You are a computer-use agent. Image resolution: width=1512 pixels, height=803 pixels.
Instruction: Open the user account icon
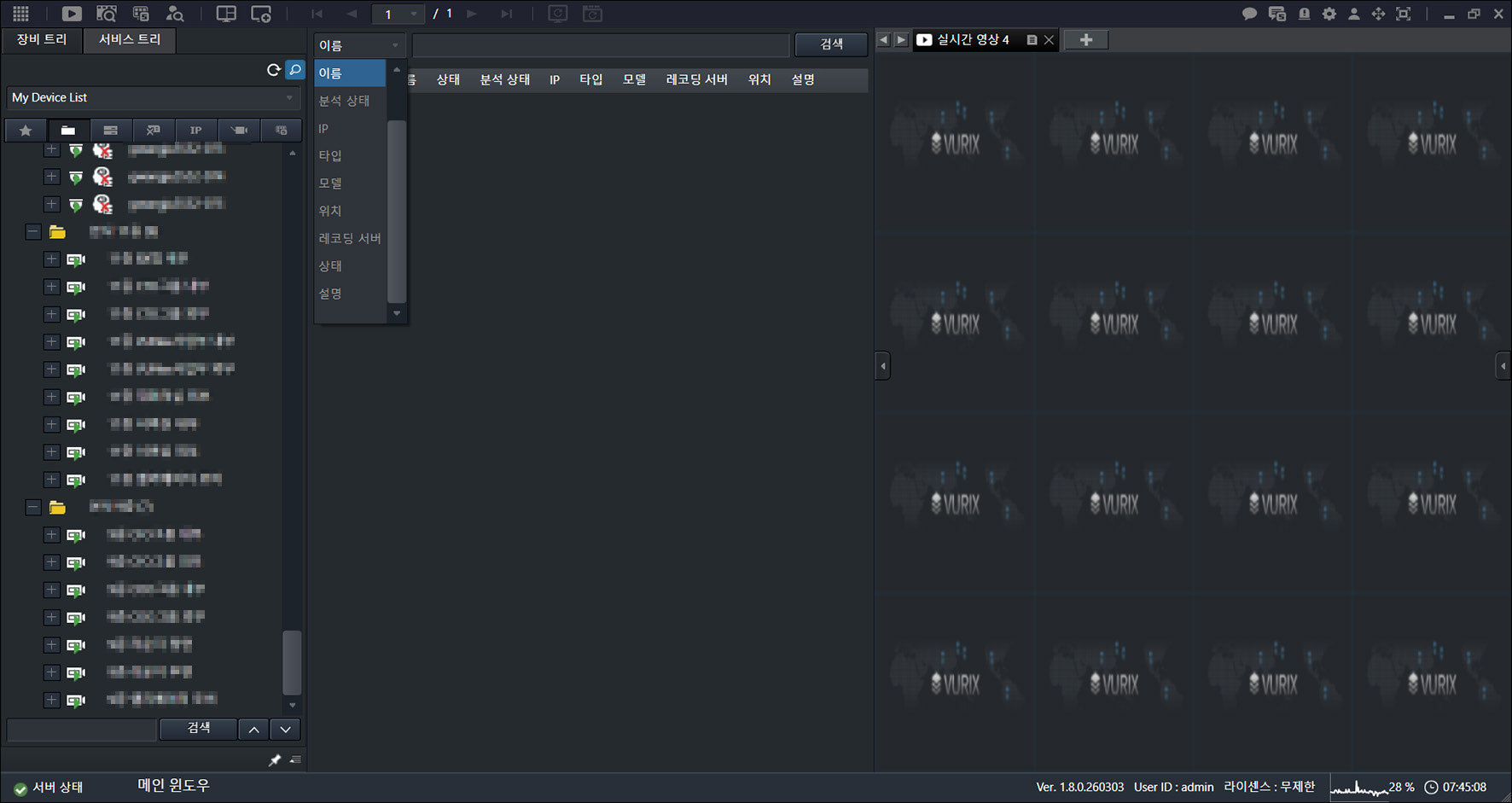(x=1353, y=14)
